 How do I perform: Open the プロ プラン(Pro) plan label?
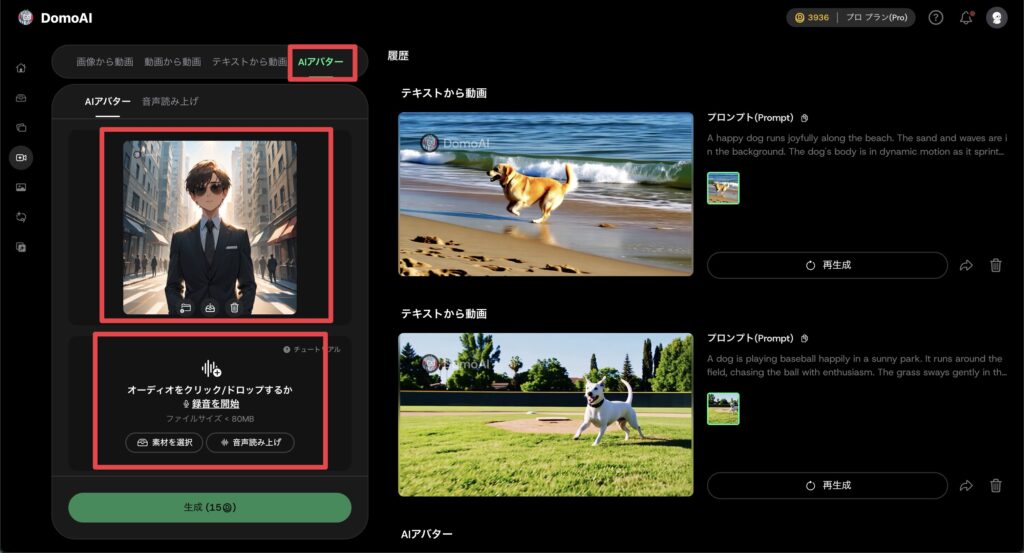[876, 18]
